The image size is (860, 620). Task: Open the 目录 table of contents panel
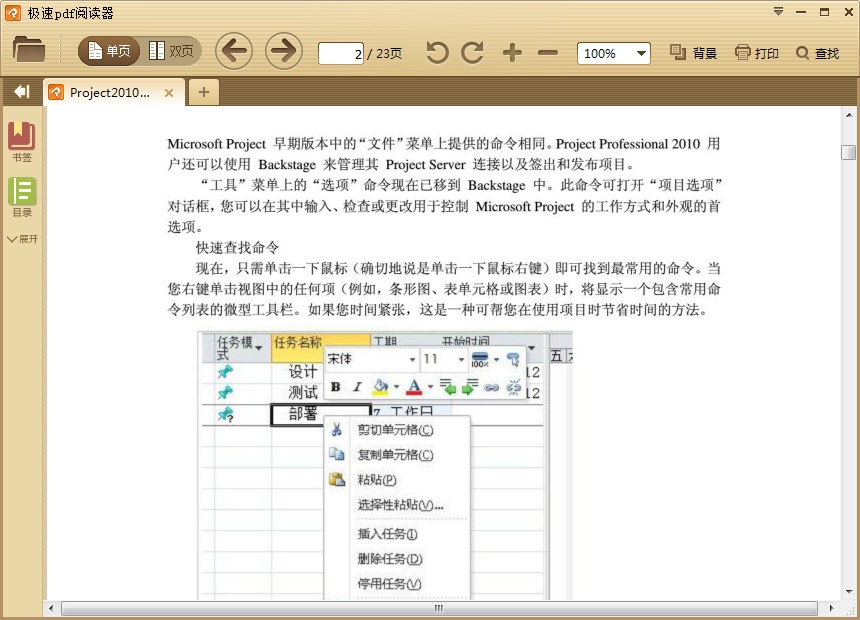click(22, 198)
